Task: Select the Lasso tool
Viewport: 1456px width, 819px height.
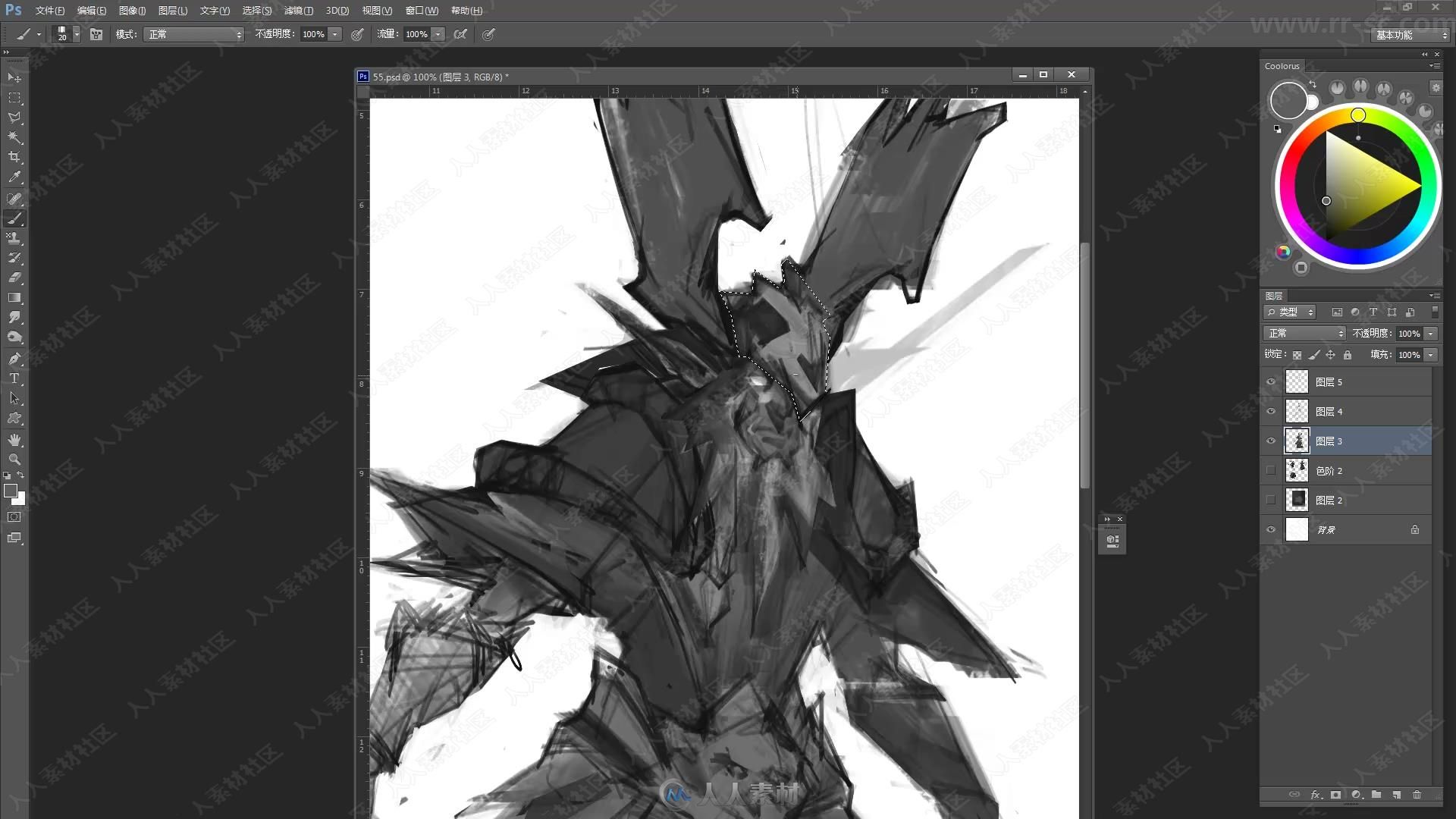Action: [x=14, y=118]
